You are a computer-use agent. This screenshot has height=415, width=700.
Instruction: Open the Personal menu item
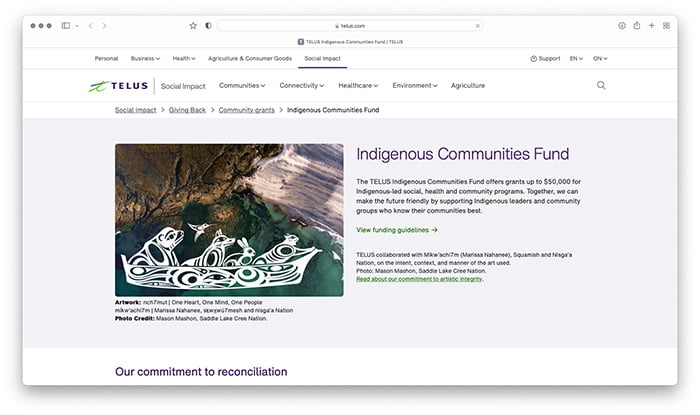click(106, 58)
